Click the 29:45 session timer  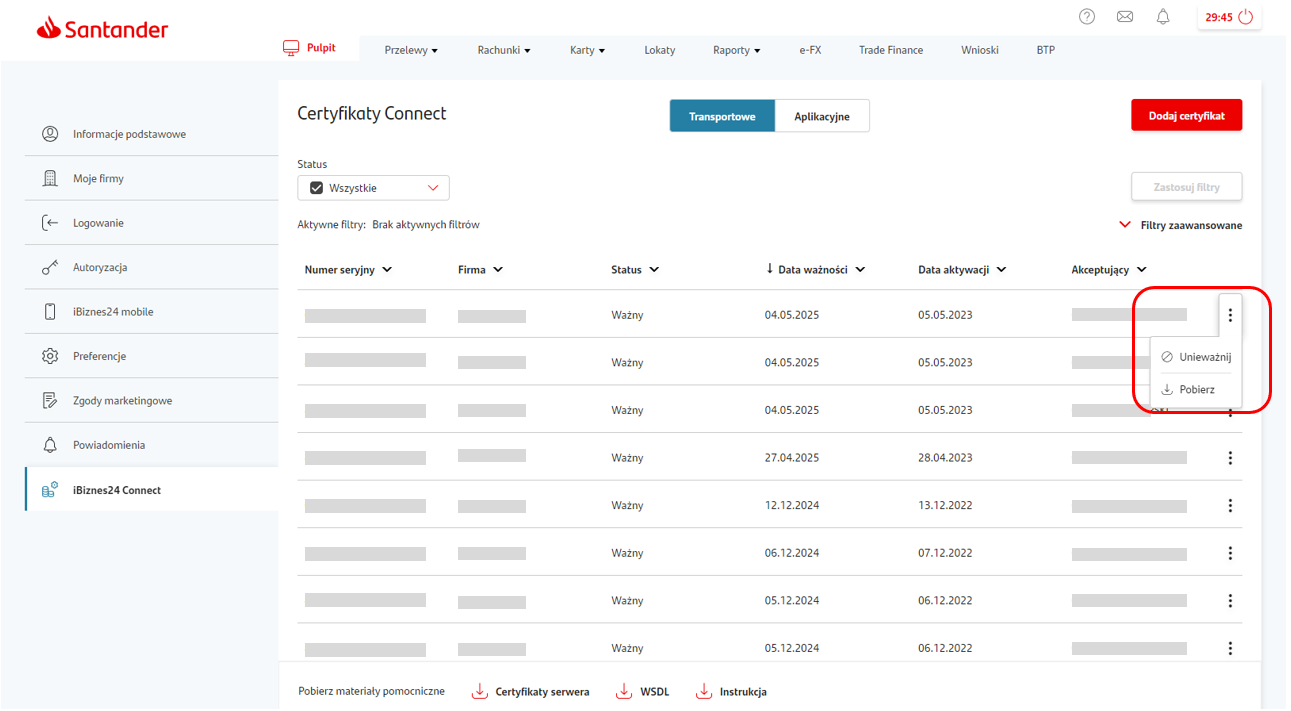click(1218, 17)
